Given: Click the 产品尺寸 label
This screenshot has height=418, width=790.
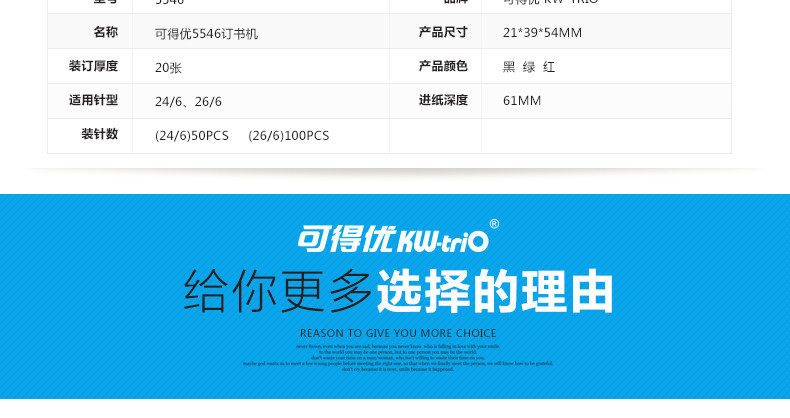Looking at the screenshot, I should tap(443, 32).
